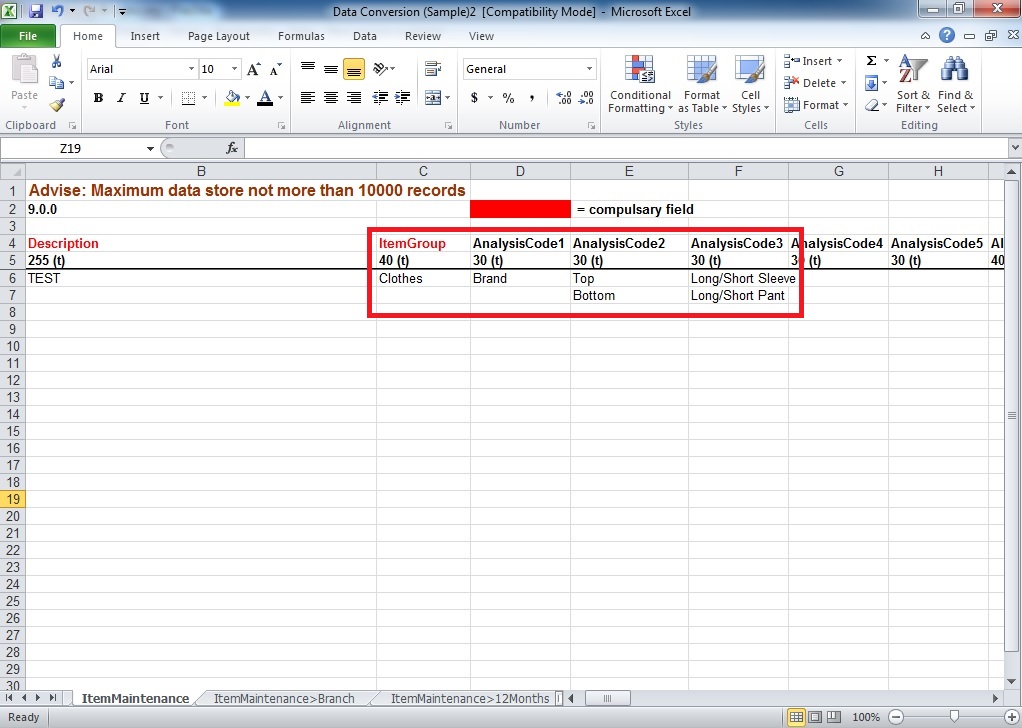
Task: Expand the font size dropdown
Action: (x=235, y=69)
